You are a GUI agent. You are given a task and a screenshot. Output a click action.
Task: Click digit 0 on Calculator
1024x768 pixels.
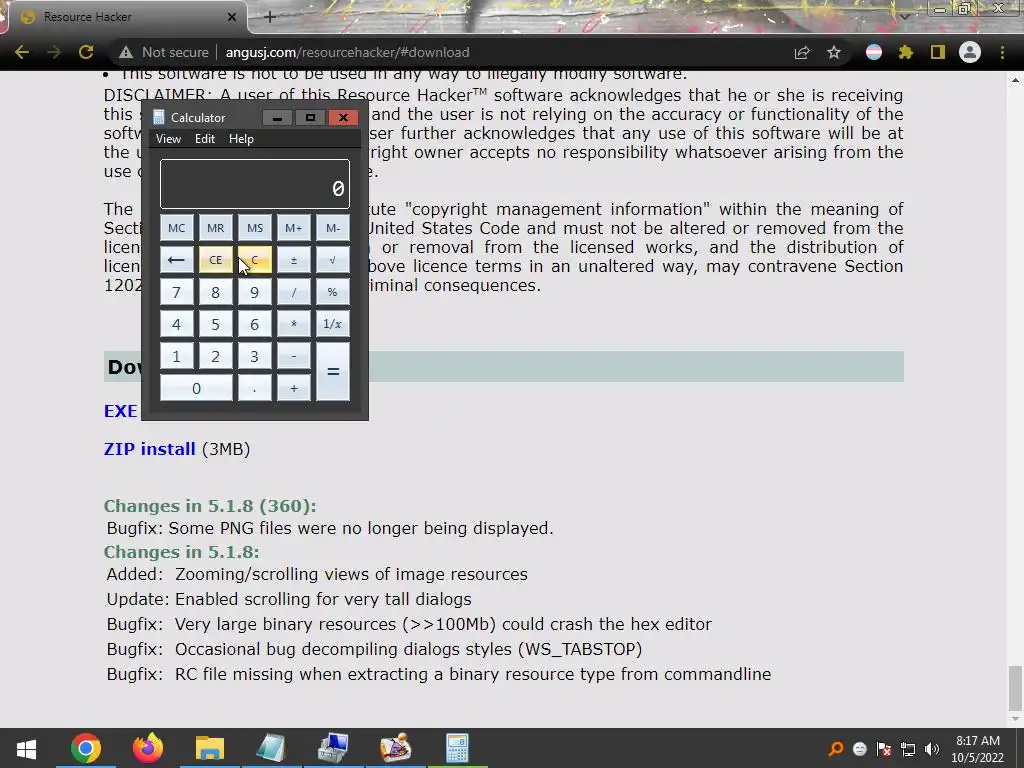(196, 388)
